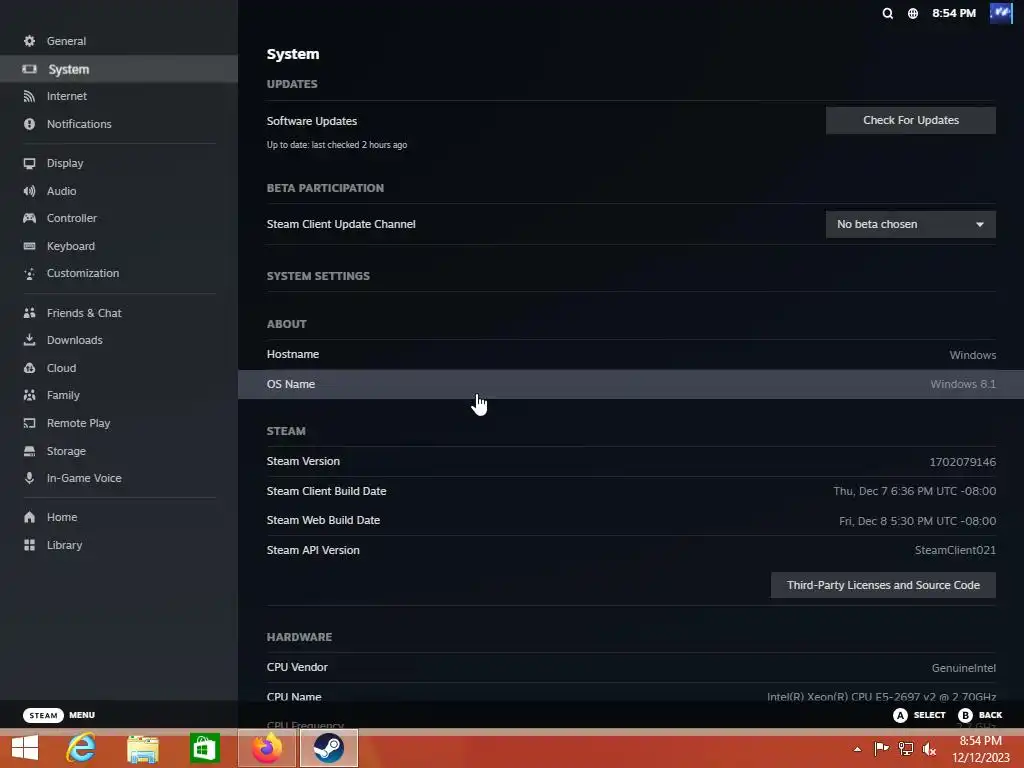The height and width of the screenshot is (768, 1024).
Task: Click the STEAM MENU button
Action: pyautogui.click(x=59, y=715)
